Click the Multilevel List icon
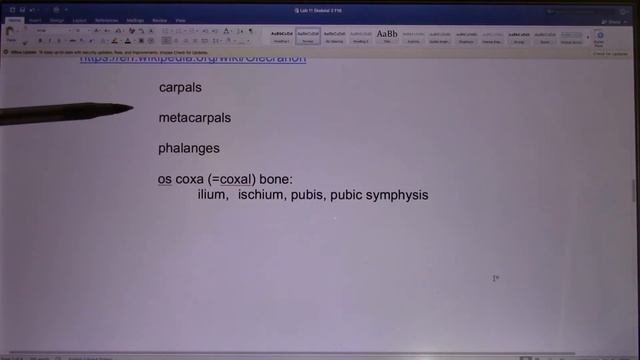The image size is (640, 360). click(x=192, y=31)
